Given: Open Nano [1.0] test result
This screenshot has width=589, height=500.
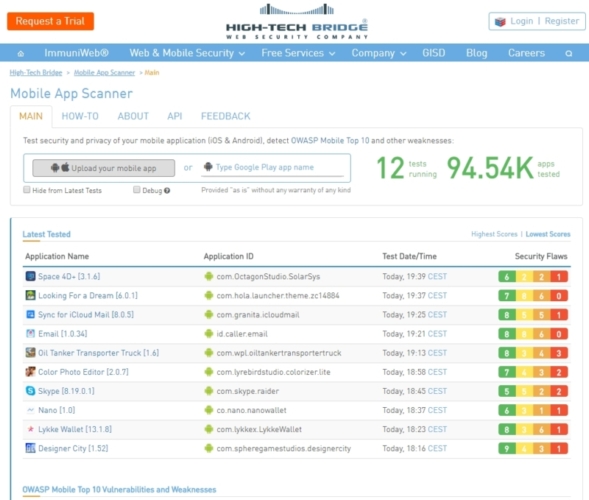Looking at the screenshot, I should (57, 410).
